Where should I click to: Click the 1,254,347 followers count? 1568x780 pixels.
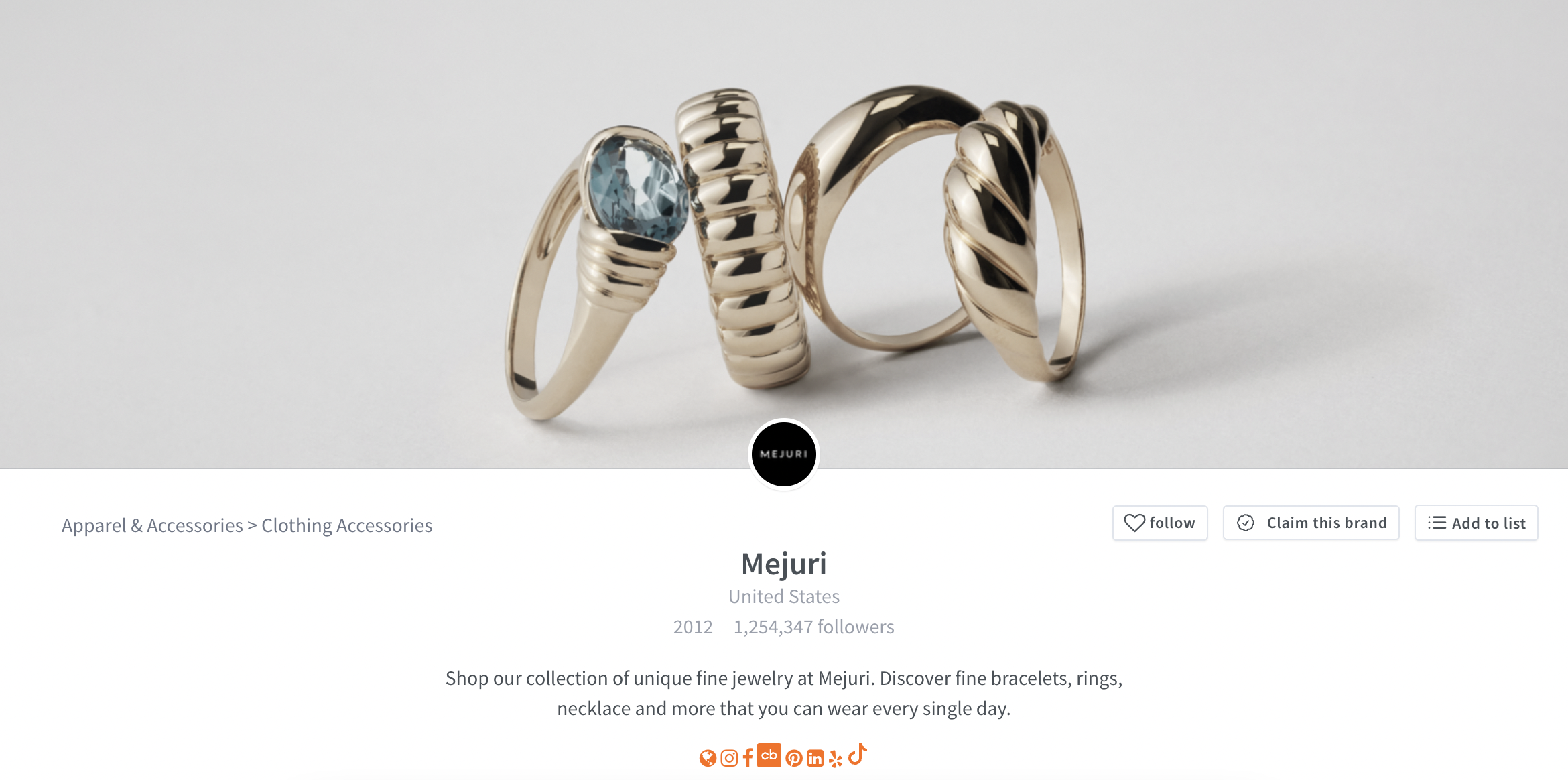(x=814, y=627)
